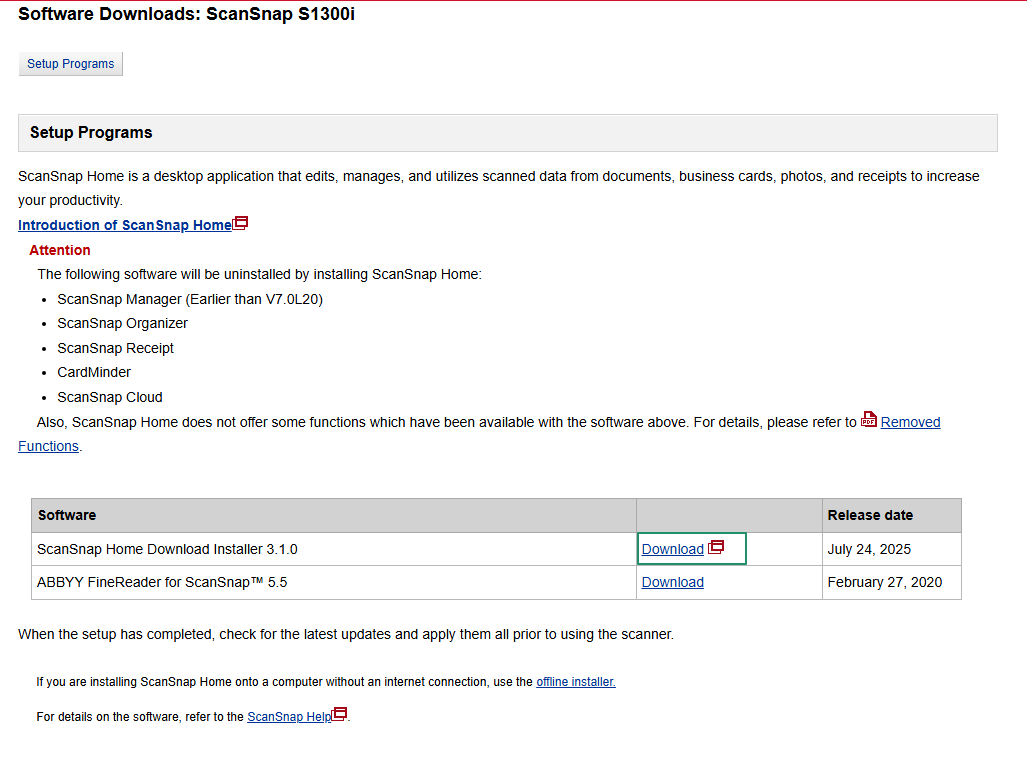Download ABBYY FineReader for ScanSnap 5.5
The height and width of the screenshot is (758, 1027).
click(672, 582)
